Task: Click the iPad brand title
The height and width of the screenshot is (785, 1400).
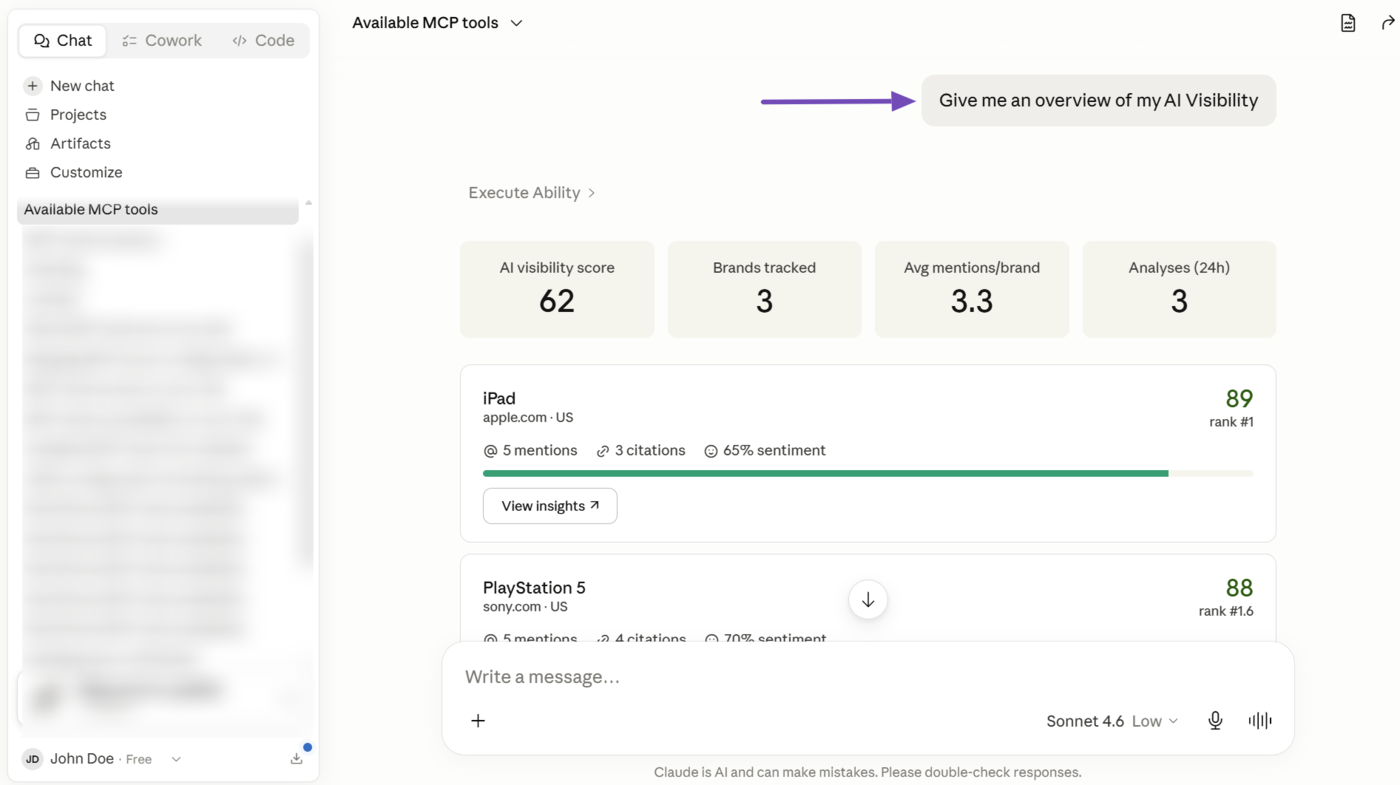Action: point(499,398)
